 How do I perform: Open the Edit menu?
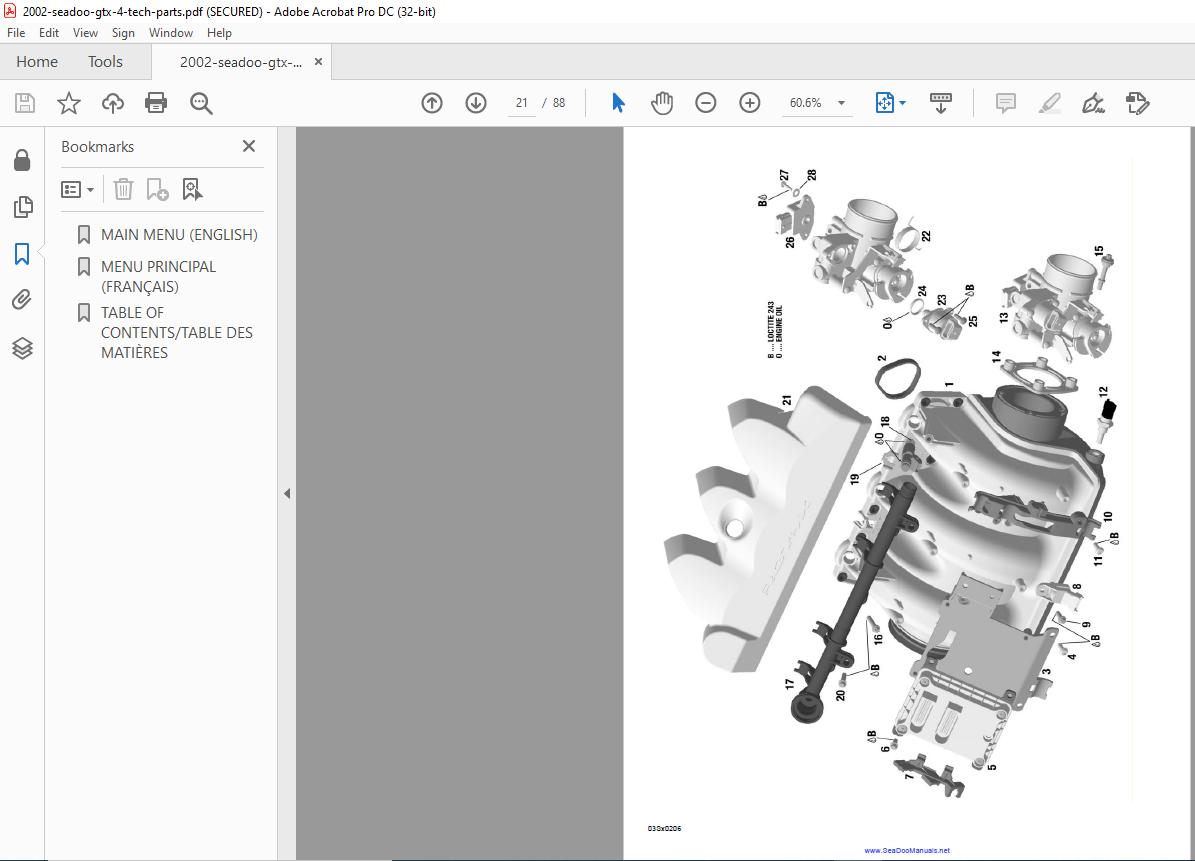pyautogui.click(x=49, y=33)
